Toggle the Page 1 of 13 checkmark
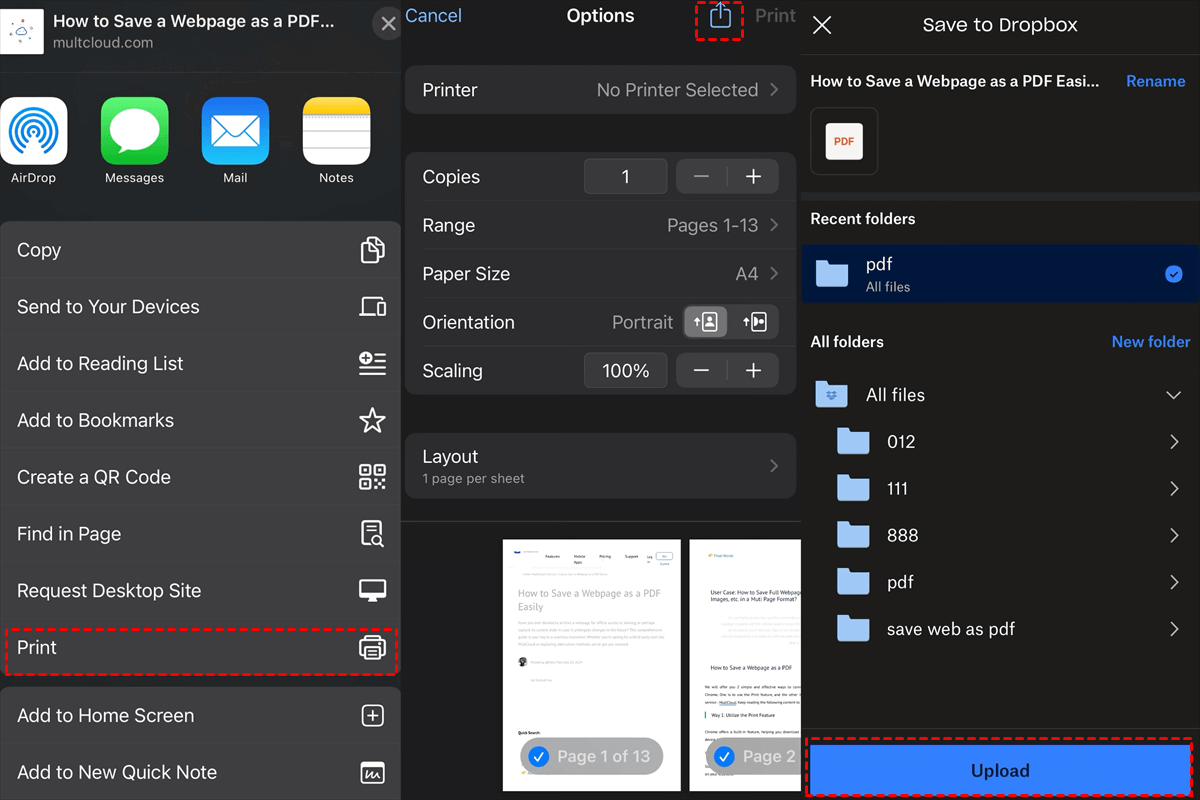Screen dimensions: 1200x800 tap(538, 757)
